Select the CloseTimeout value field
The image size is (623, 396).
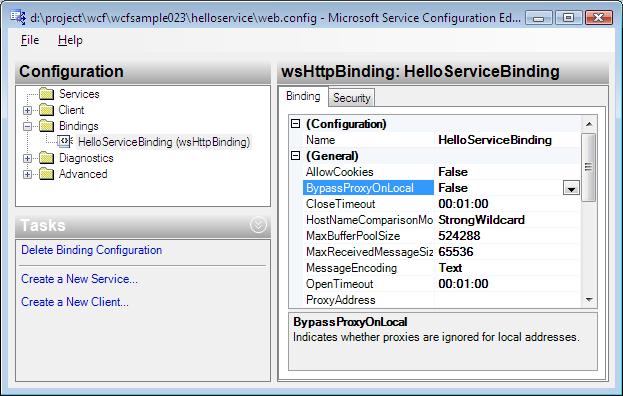coord(507,204)
